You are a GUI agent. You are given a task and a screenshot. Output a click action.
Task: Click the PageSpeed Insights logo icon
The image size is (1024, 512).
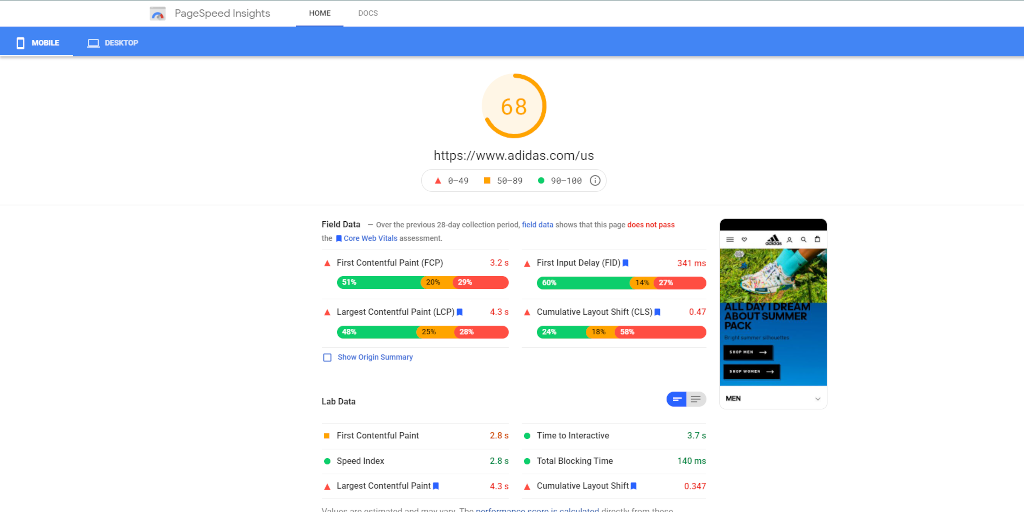(157, 14)
